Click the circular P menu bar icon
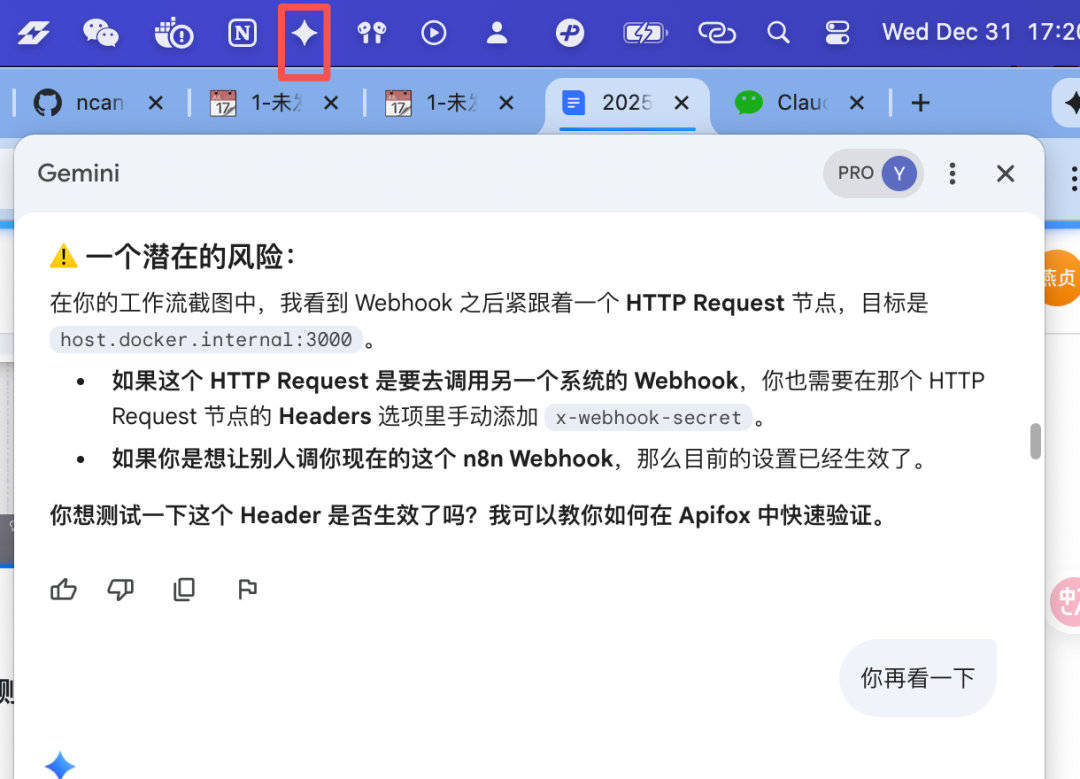Image resolution: width=1080 pixels, height=779 pixels. 570,32
